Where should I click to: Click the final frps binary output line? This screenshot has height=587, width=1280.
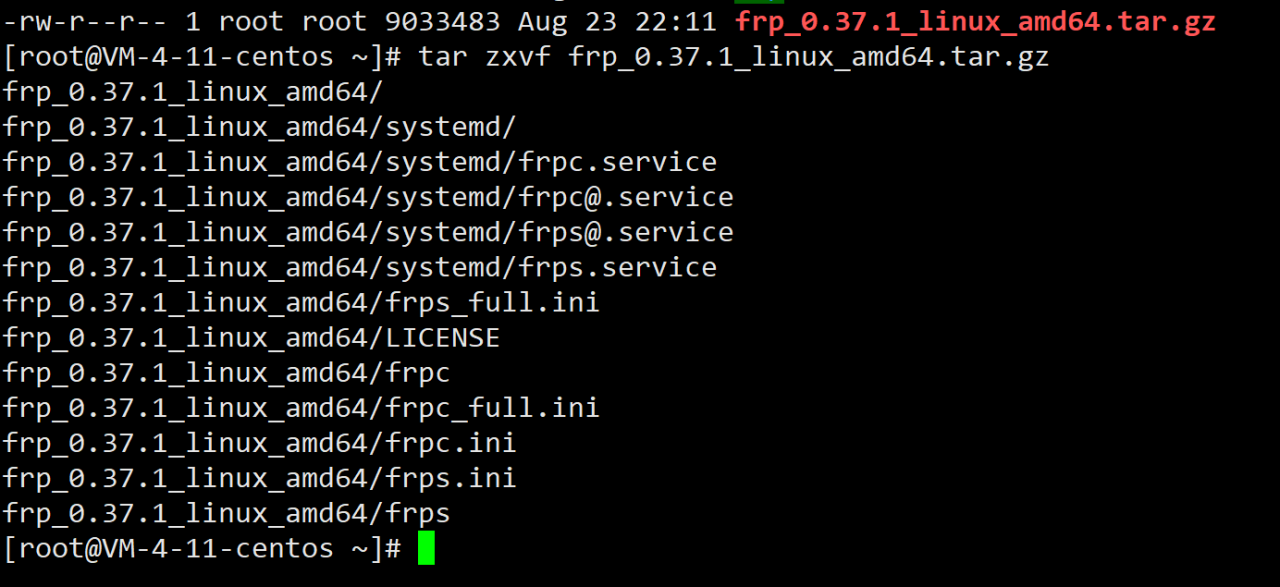pos(226,514)
